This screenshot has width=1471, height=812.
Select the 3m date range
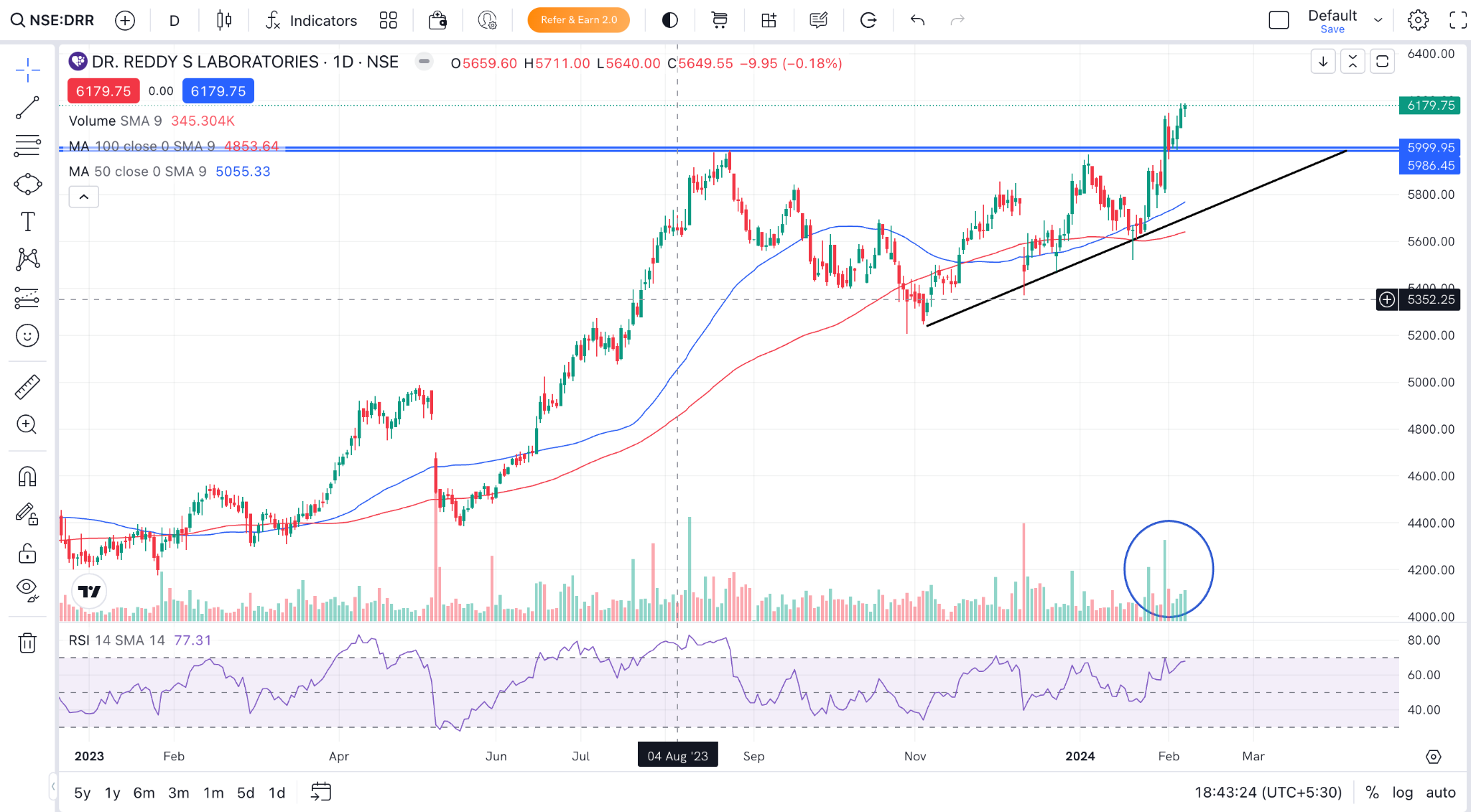click(x=179, y=793)
